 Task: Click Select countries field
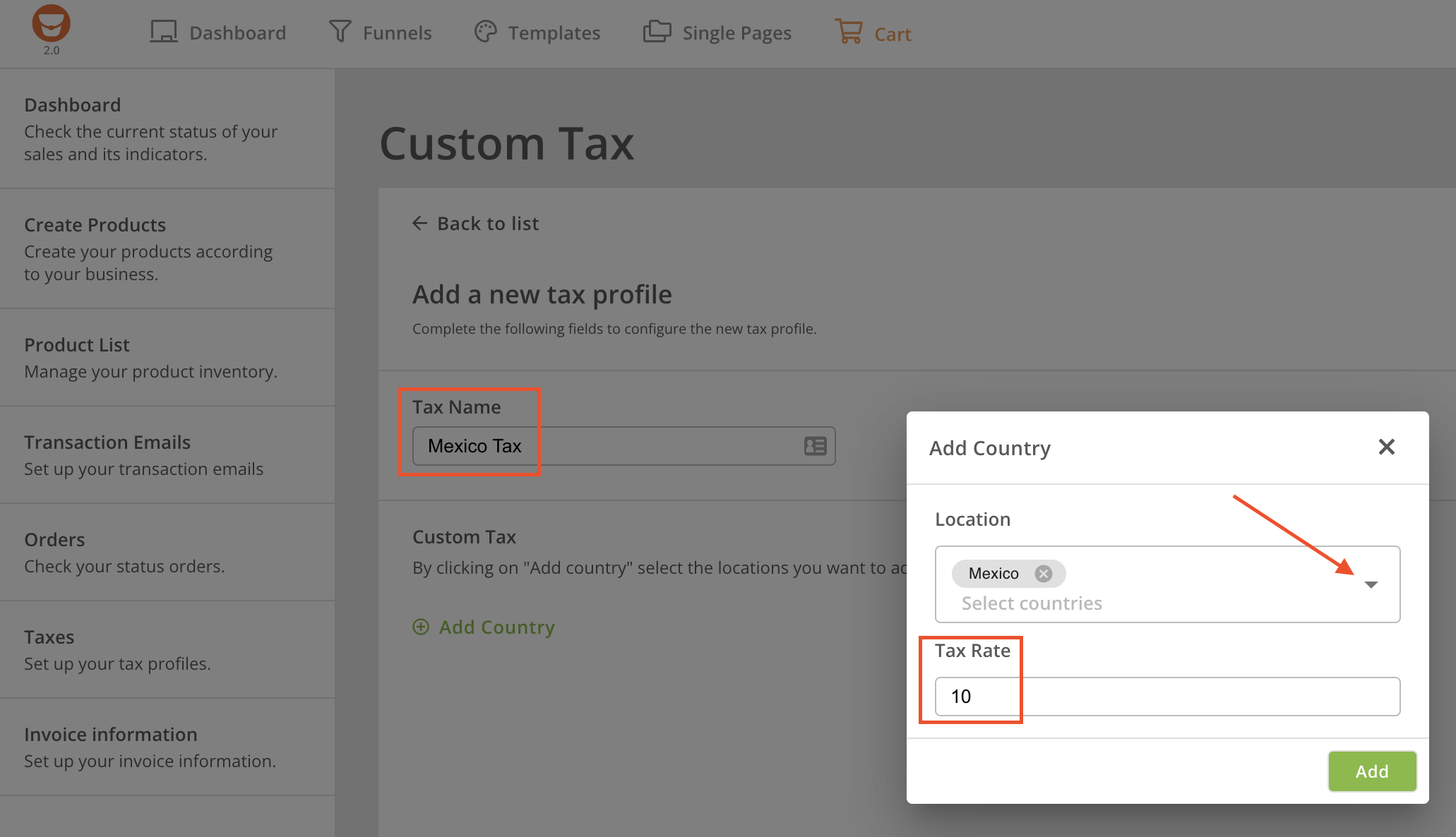pos(1032,603)
